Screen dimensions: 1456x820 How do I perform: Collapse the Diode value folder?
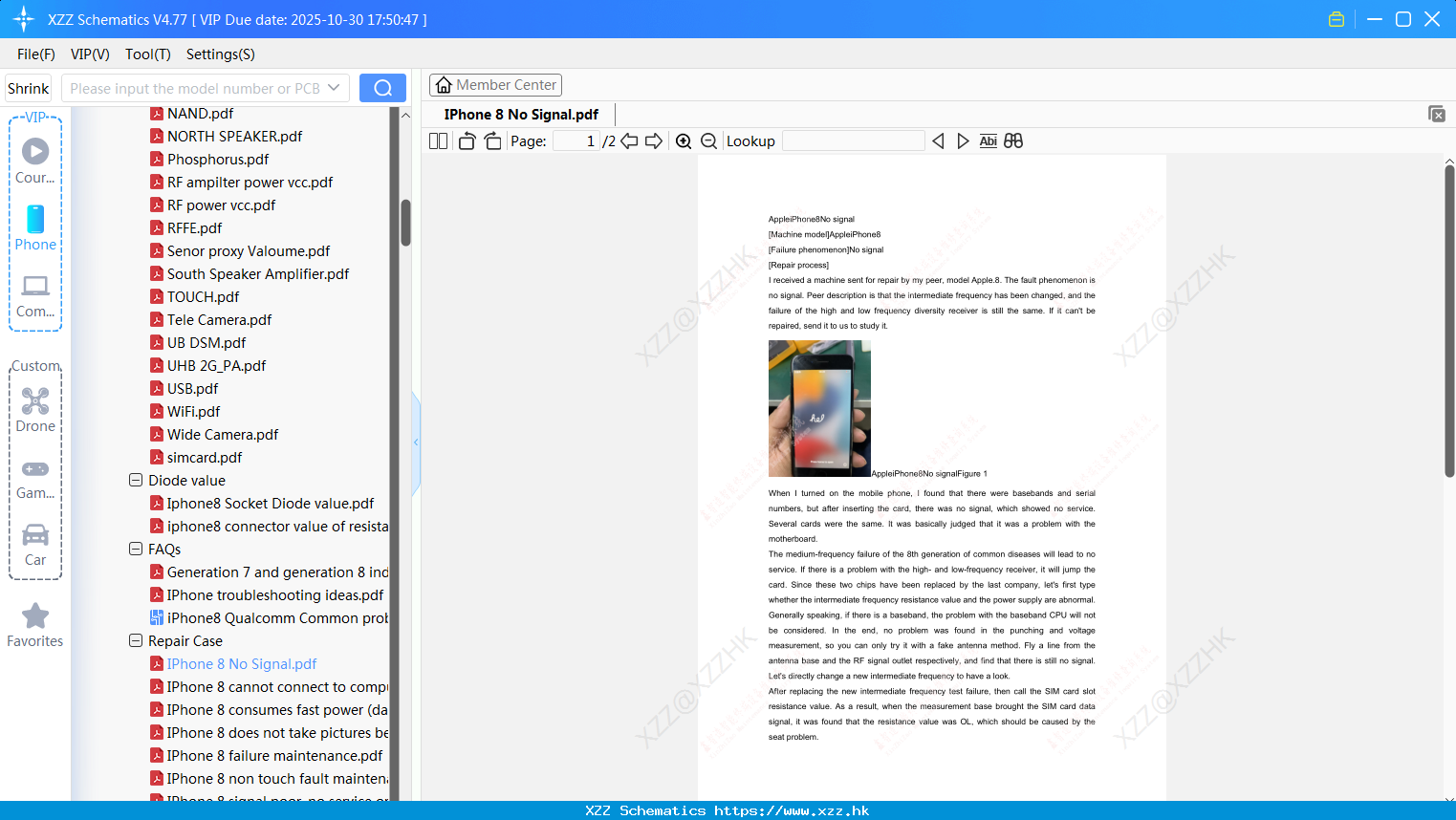click(136, 480)
